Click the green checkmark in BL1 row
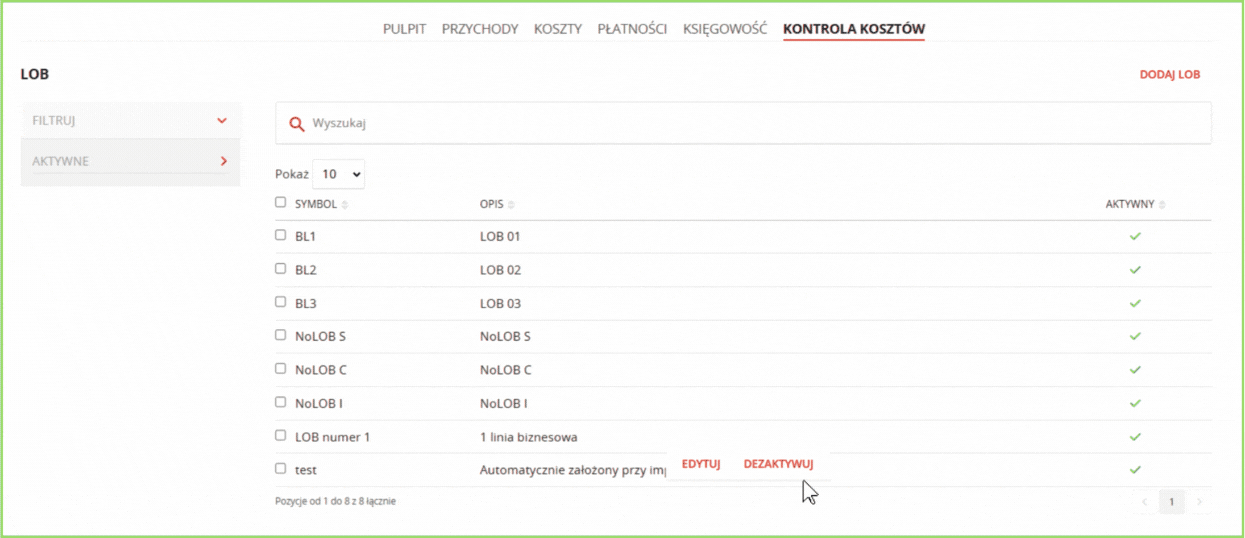 pyautogui.click(x=1135, y=236)
